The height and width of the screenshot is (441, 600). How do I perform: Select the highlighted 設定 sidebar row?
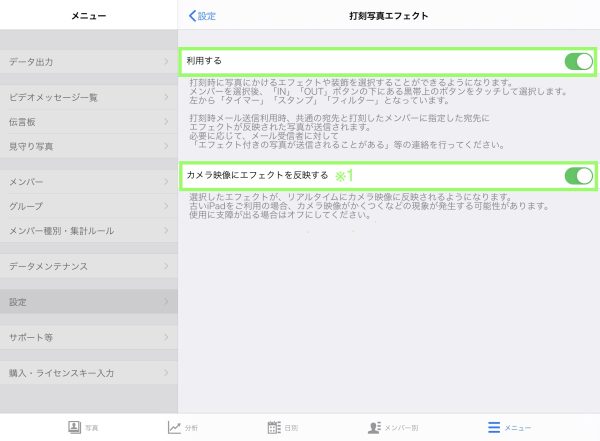click(88, 301)
